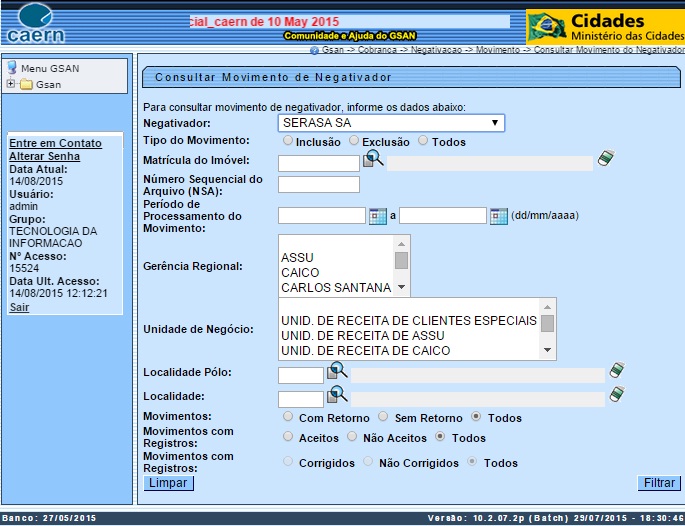The height and width of the screenshot is (526, 685).
Task: Open the Negativador dropdown showing SERASA SA
Action: (391, 123)
